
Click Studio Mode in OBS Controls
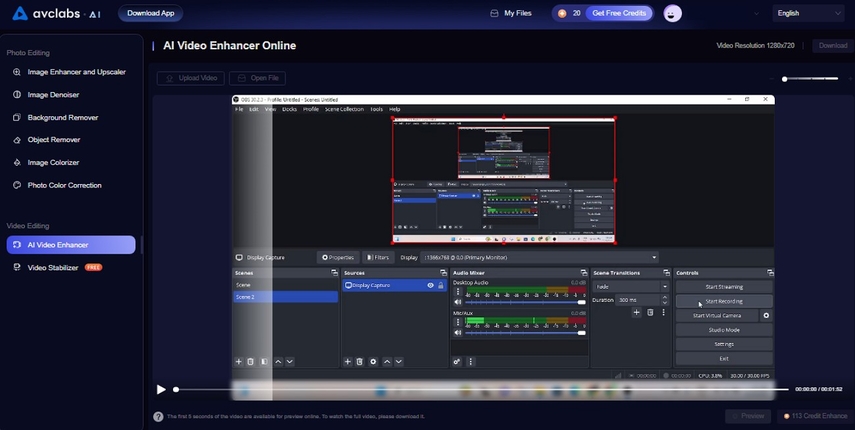tap(724, 330)
